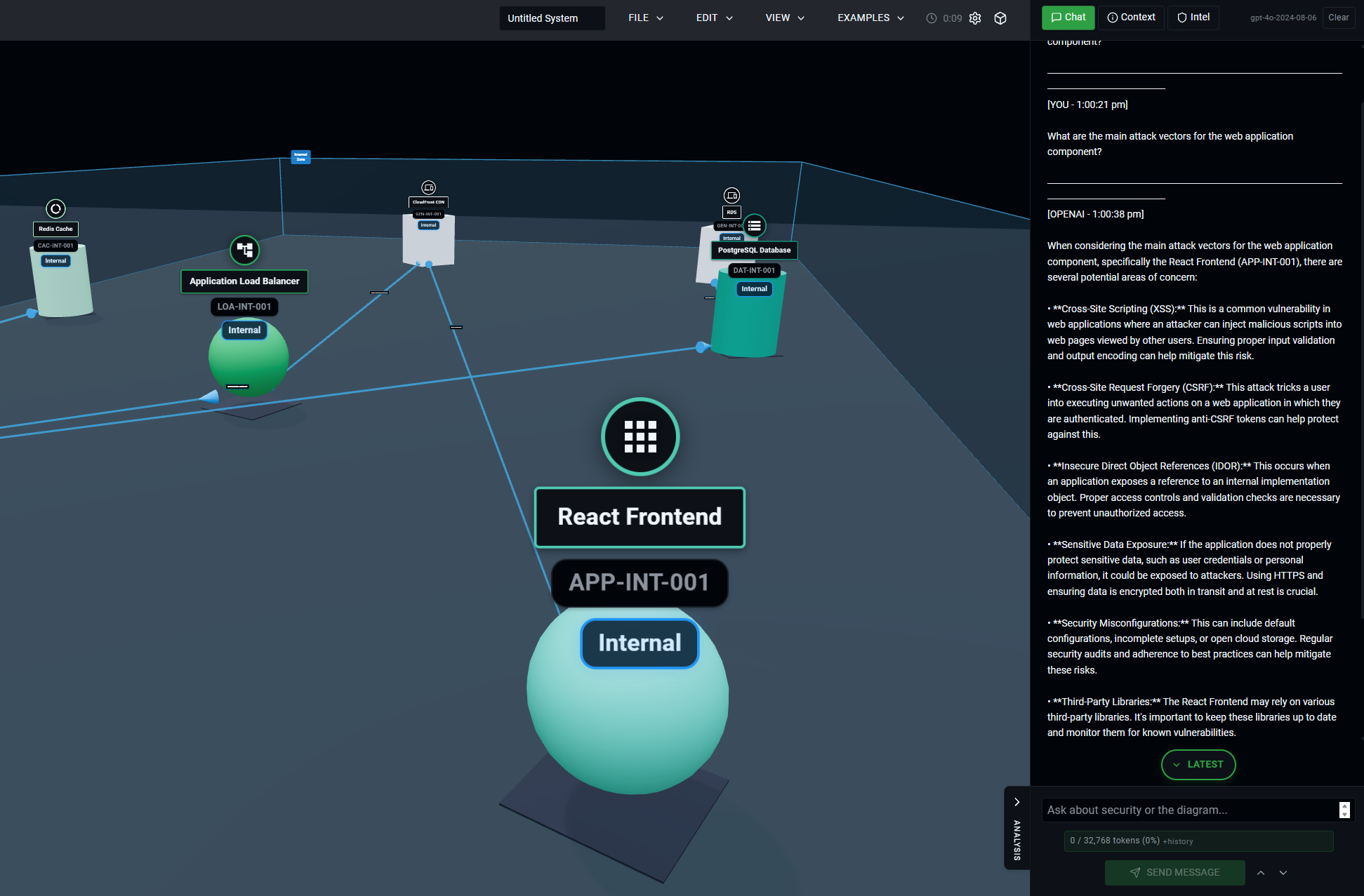Toggle the Chat mode button
The image size is (1364, 896).
tap(1068, 18)
